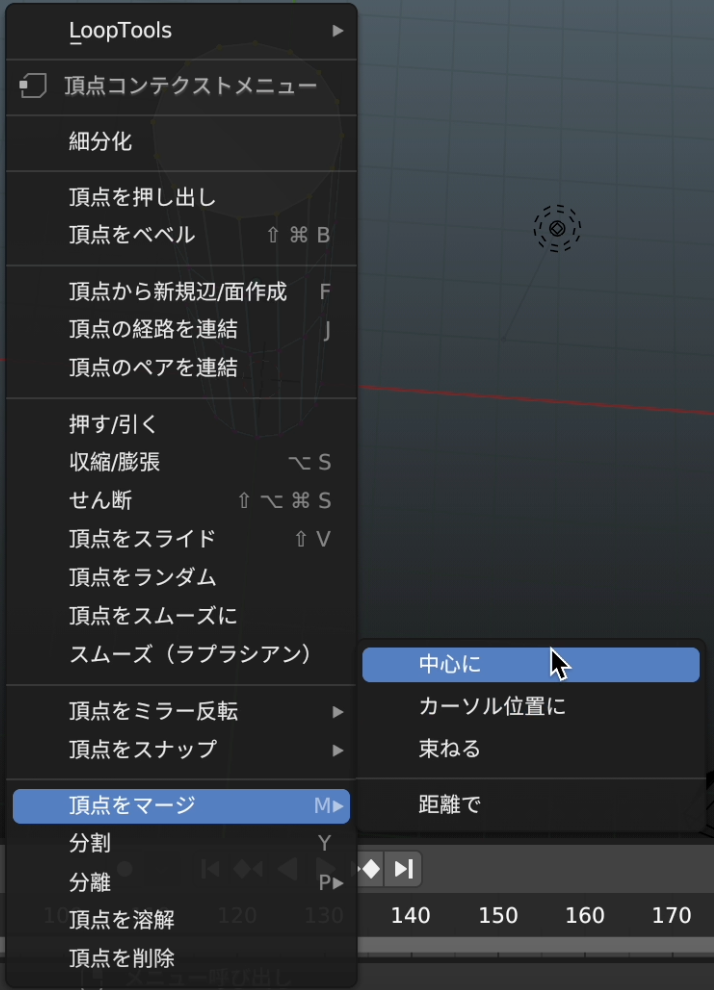714x990 pixels.
Task: Select スムーズ（ラプラシアン）entry
Action: click(181, 654)
